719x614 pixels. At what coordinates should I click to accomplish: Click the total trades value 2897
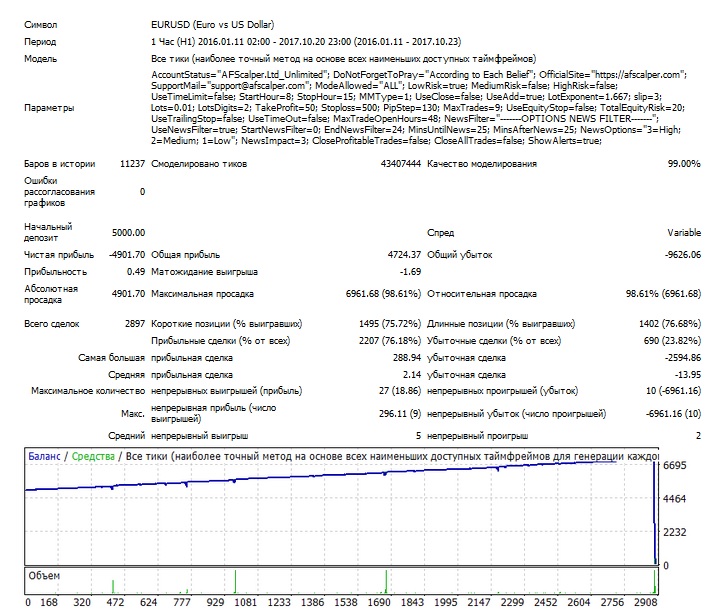(x=135, y=324)
